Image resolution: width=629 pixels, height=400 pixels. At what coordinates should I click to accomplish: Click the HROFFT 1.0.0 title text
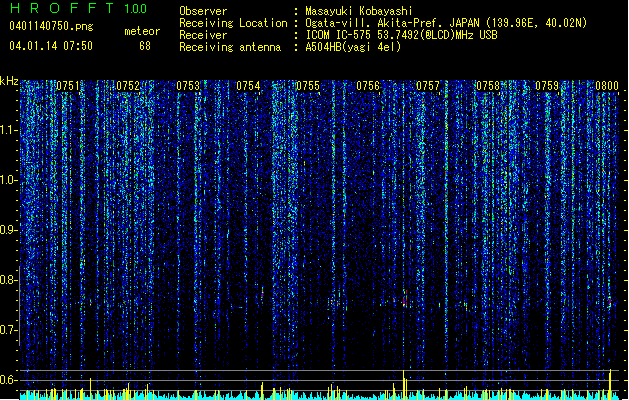pos(78,8)
